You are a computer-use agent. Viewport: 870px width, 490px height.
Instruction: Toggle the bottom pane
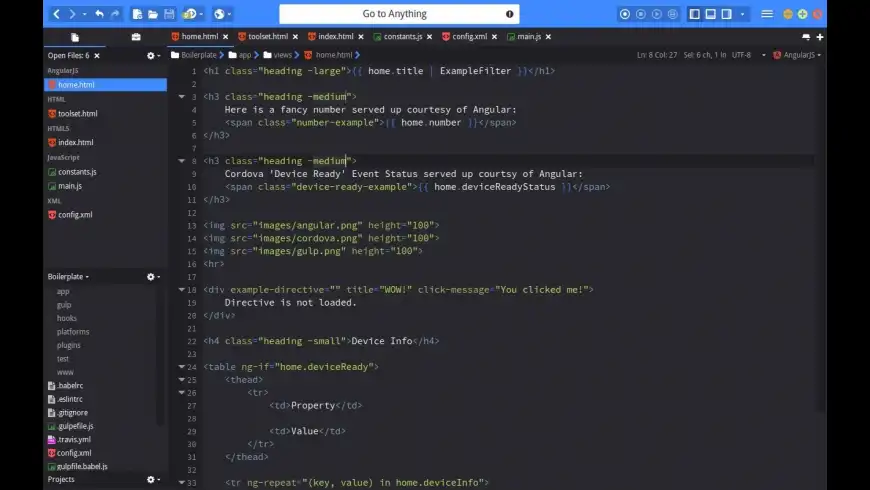pos(710,14)
